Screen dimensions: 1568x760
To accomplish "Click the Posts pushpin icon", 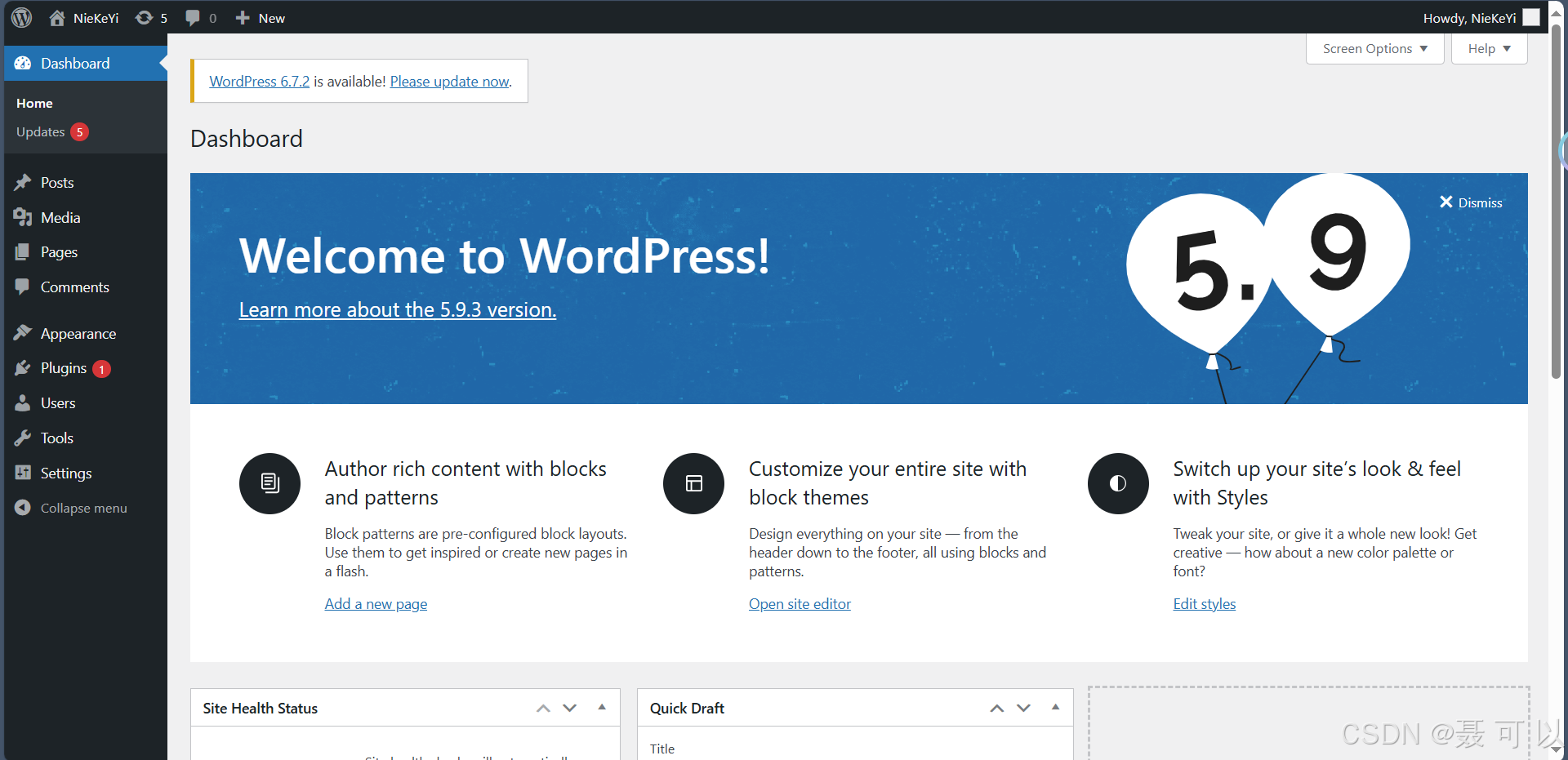I will (x=23, y=182).
